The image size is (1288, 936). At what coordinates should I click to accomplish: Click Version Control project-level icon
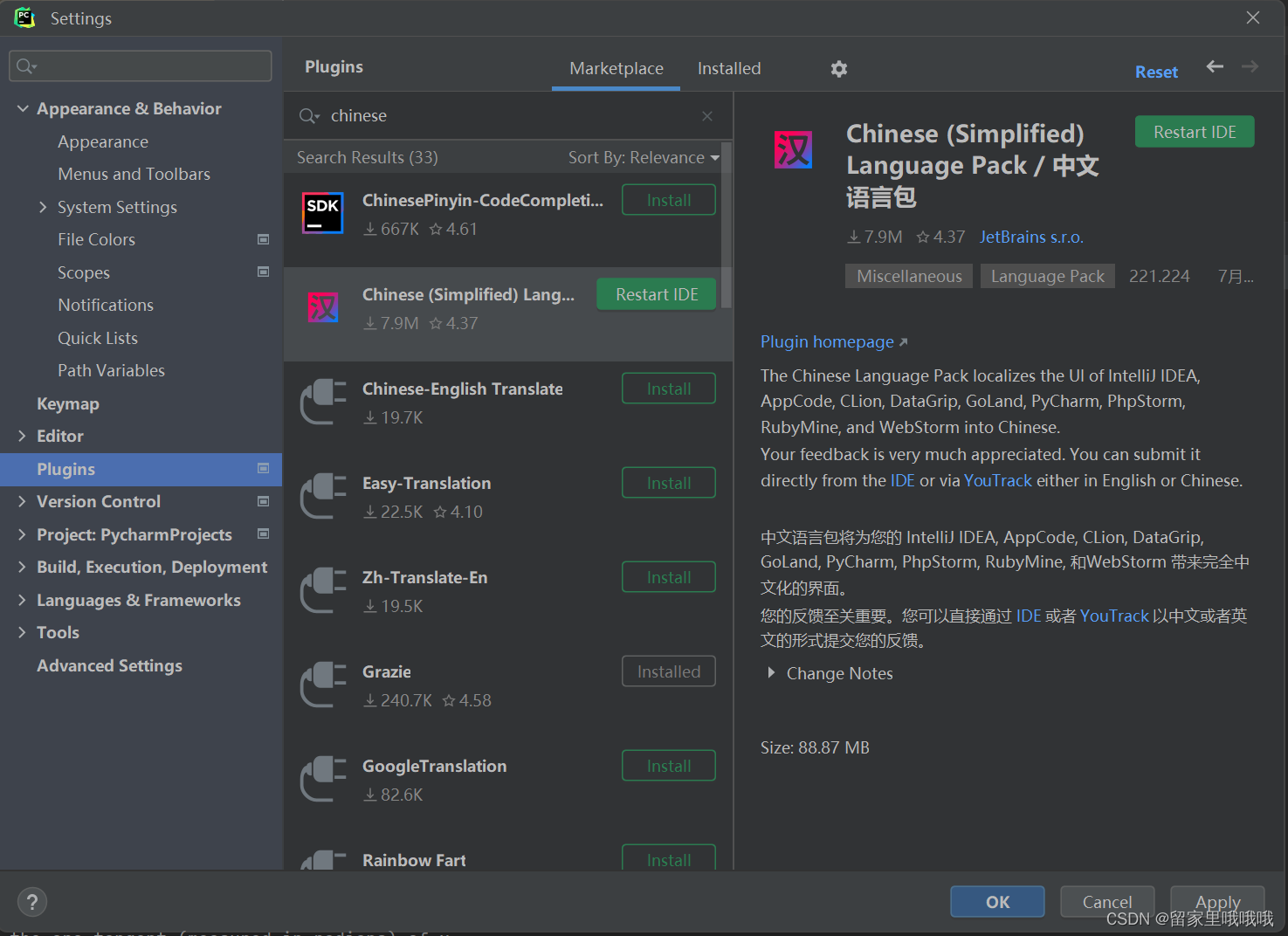(263, 501)
